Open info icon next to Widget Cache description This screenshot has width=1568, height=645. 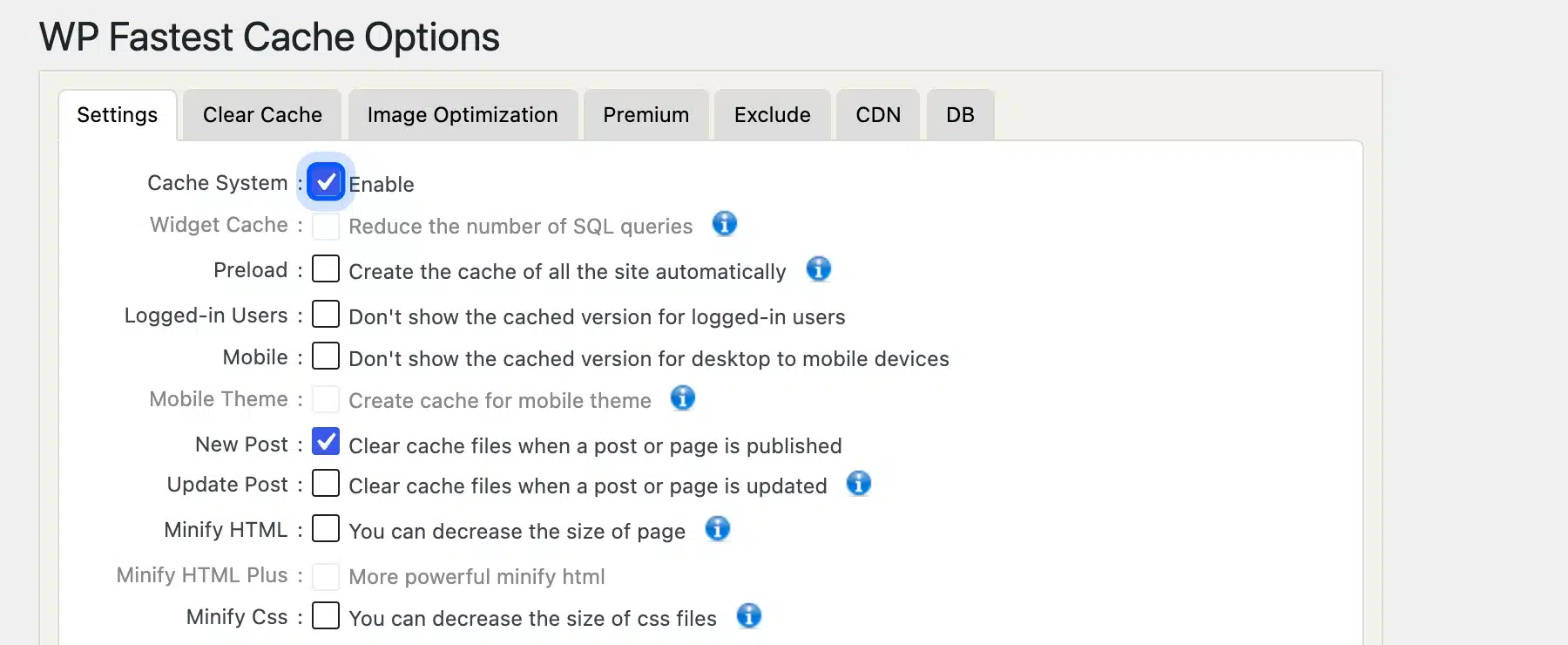pyautogui.click(x=725, y=224)
